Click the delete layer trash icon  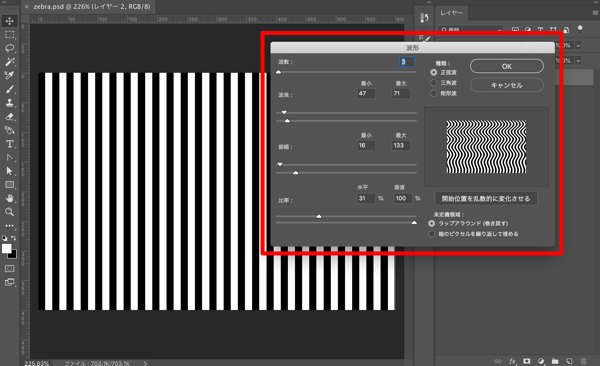click(583, 361)
